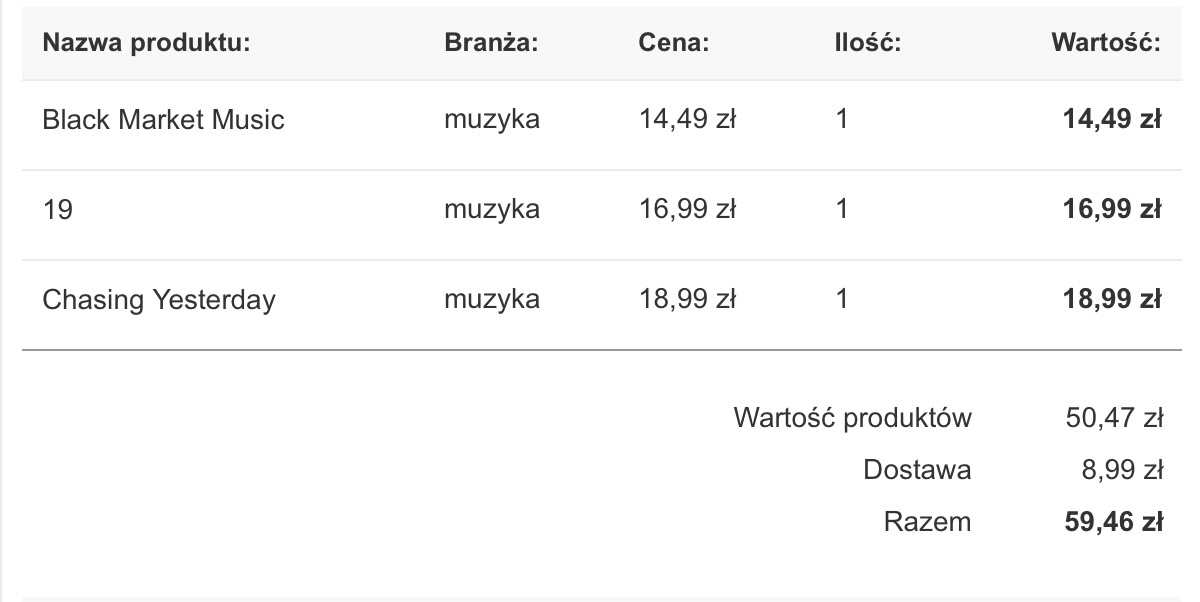Select the 8,99 zł delivery cost
1200x602 pixels.
[x=1121, y=469]
